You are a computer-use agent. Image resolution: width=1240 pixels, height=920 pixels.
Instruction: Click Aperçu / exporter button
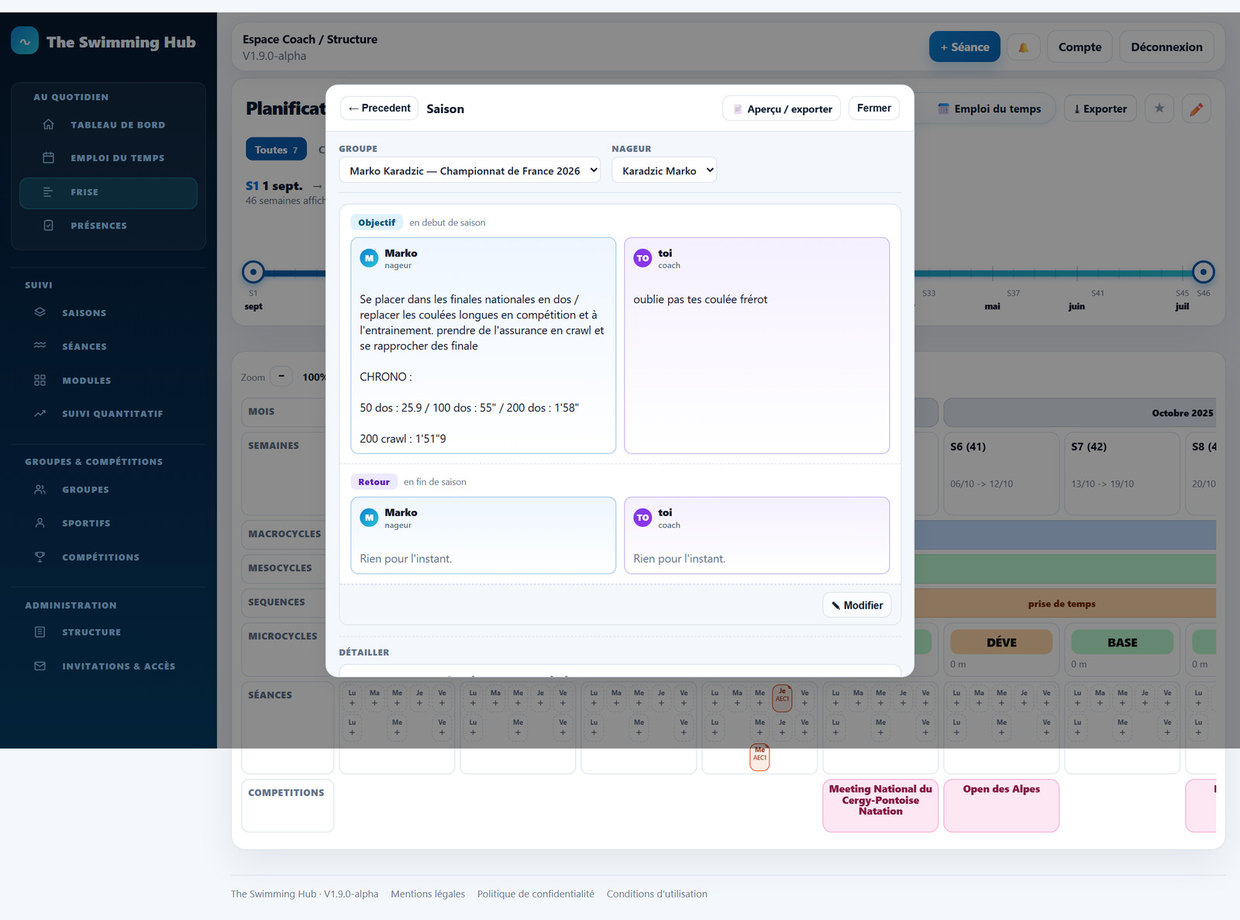[782, 108]
